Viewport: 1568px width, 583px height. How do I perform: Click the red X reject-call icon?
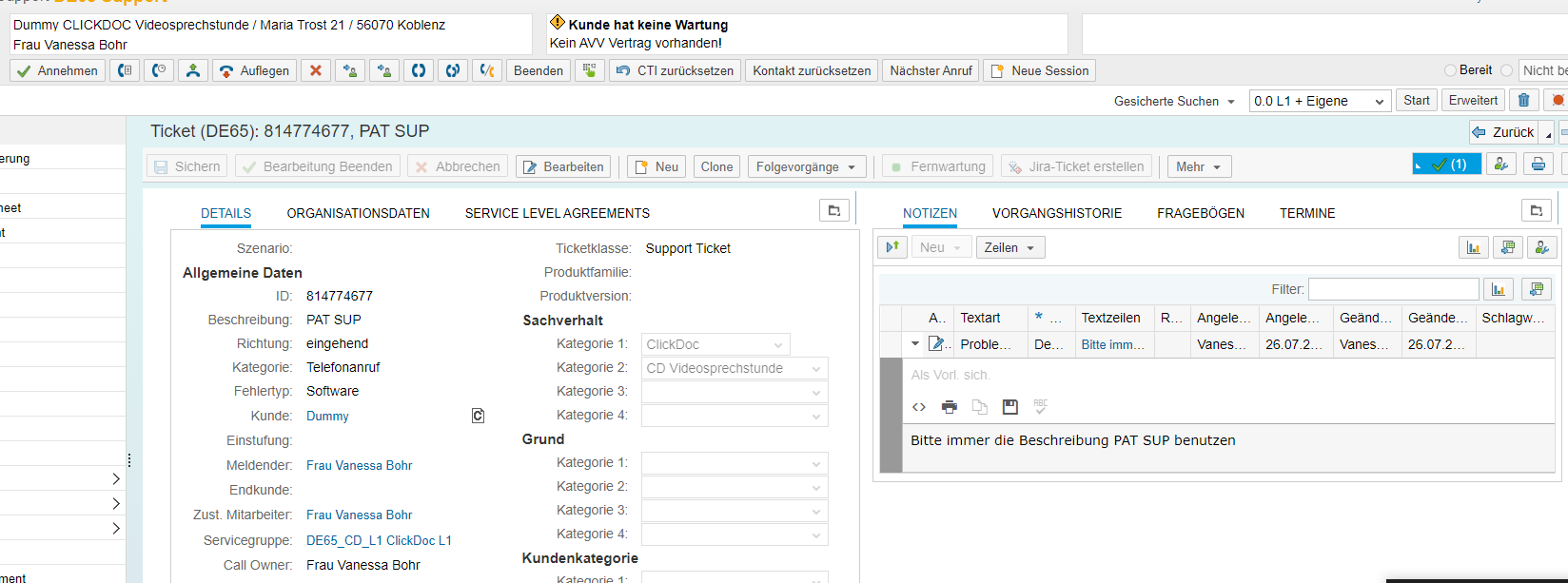click(316, 70)
